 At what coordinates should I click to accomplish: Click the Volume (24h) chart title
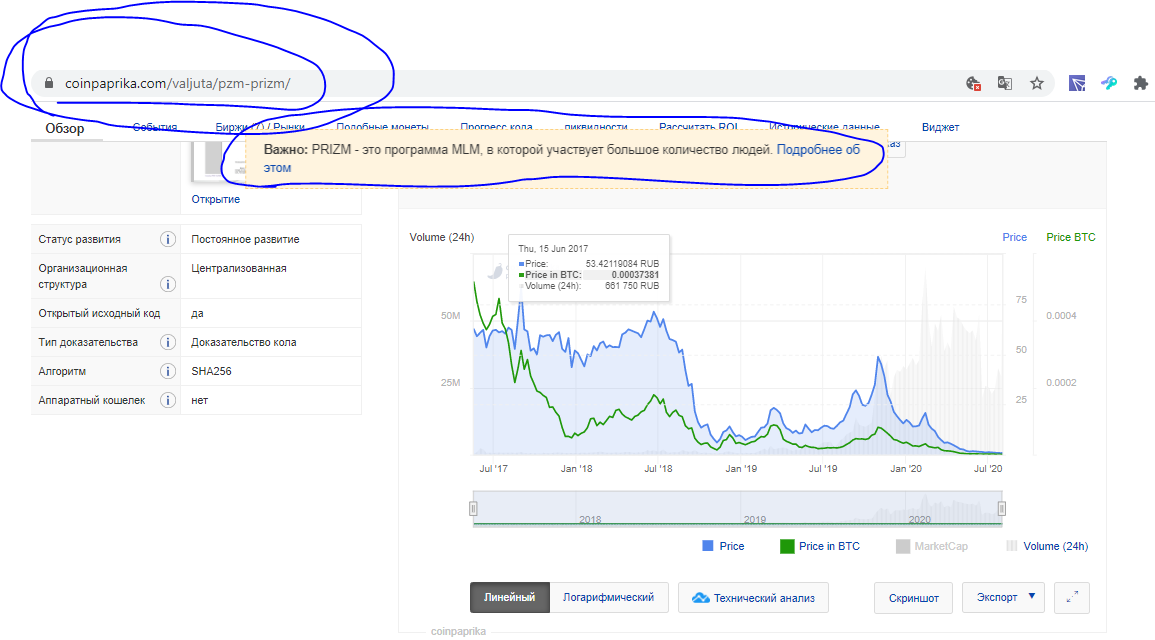[442, 237]
